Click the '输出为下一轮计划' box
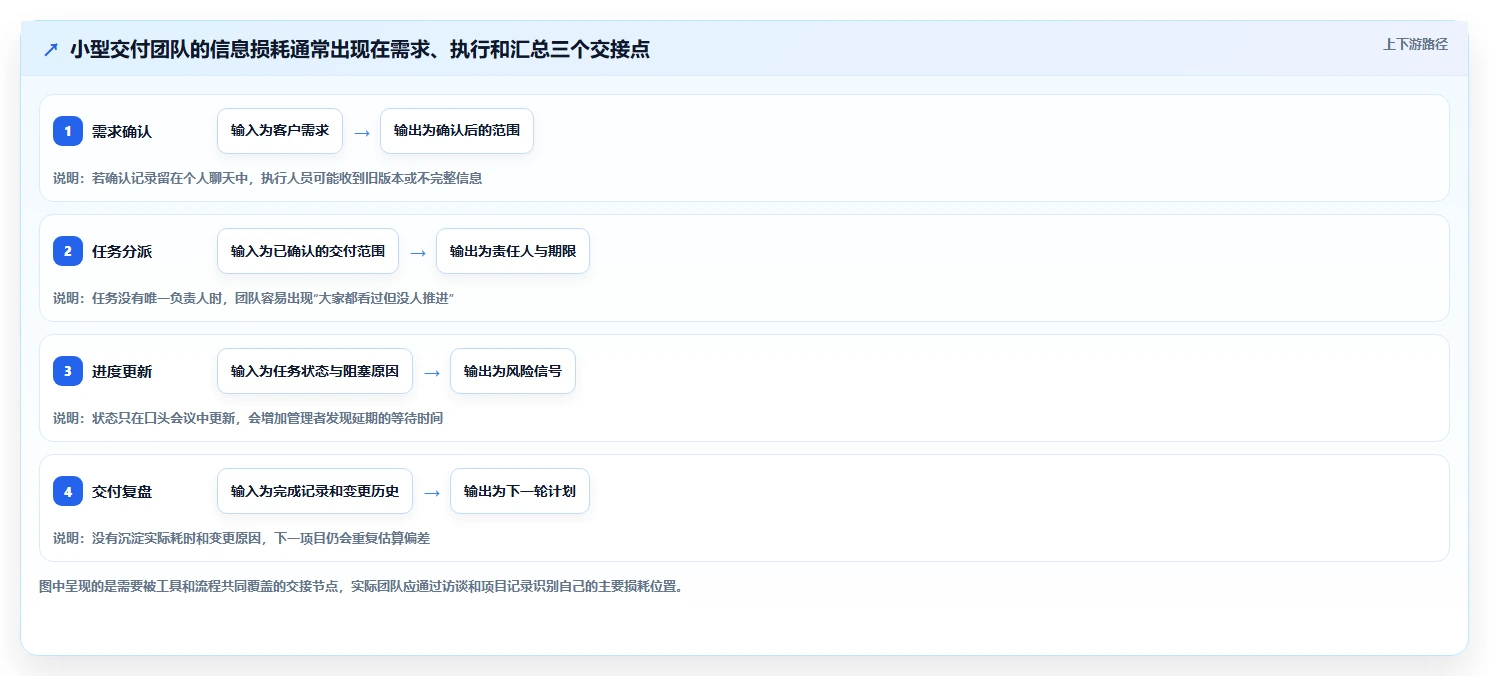 pos(520,491)
